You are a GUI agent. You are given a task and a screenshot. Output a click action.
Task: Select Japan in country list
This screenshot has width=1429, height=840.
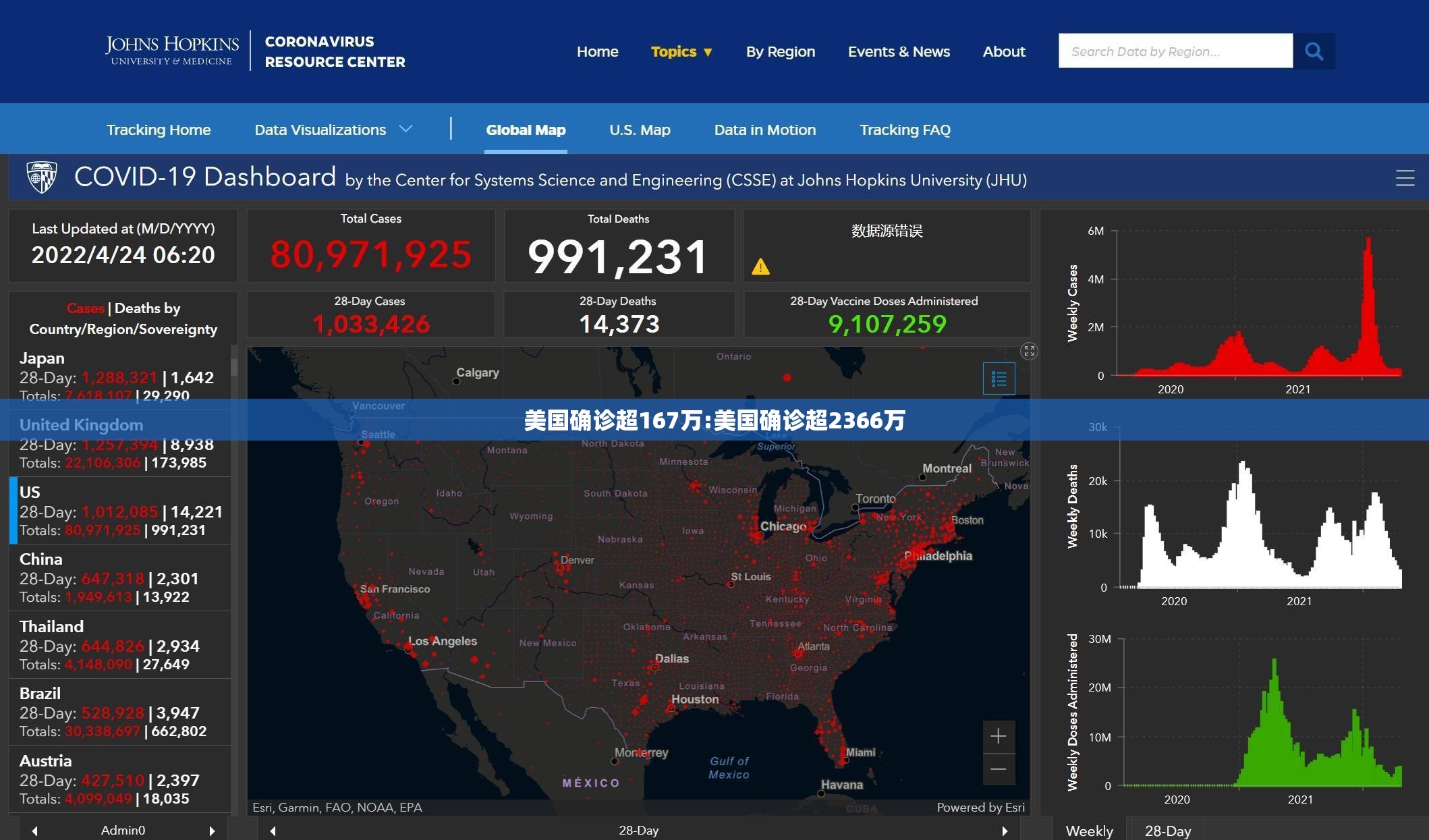(119, 376)
